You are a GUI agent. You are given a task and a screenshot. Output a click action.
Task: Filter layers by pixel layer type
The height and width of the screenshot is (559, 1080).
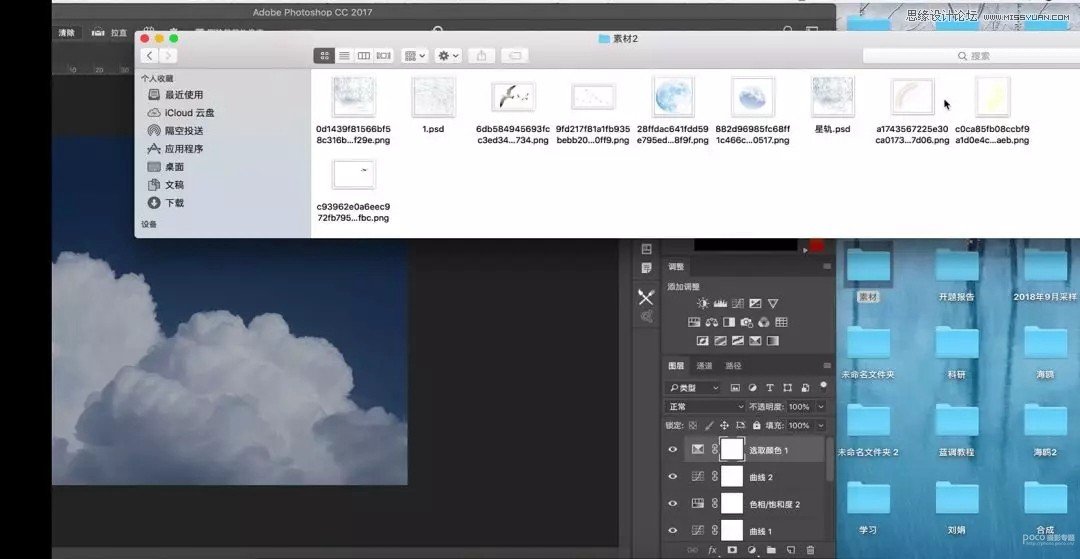[x=735, y=388]
